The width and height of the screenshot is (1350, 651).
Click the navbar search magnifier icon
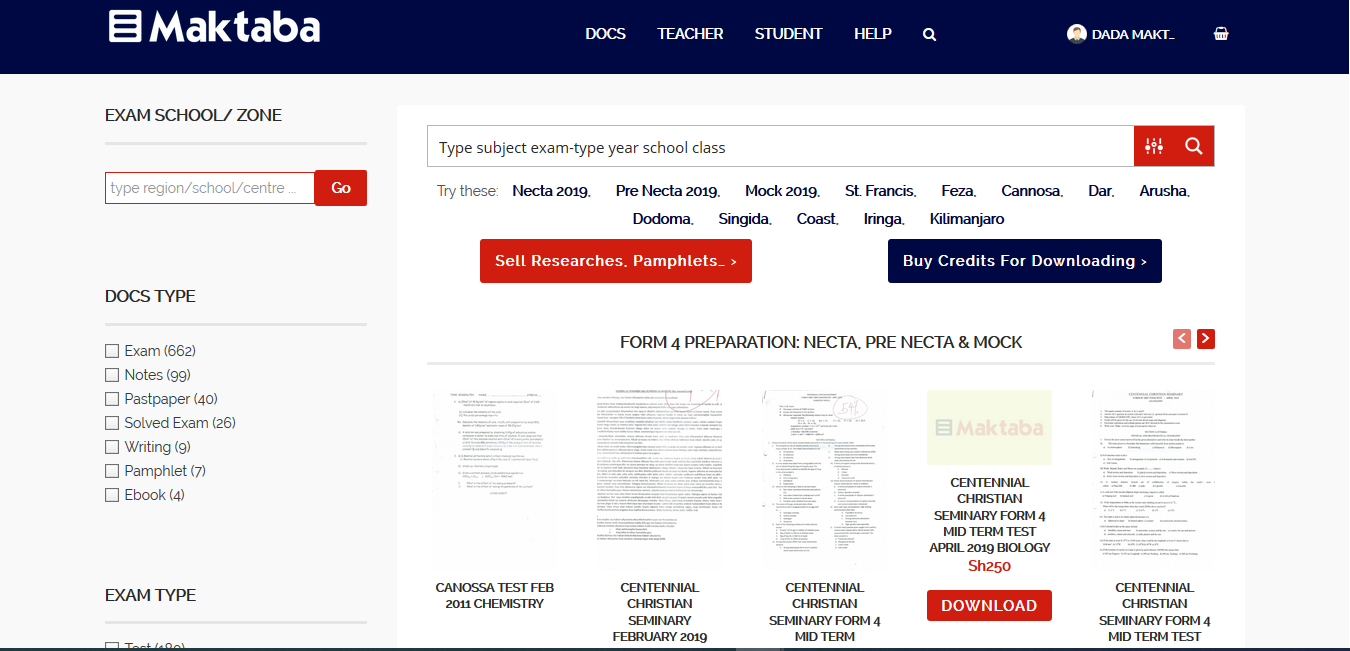[929, 34]
